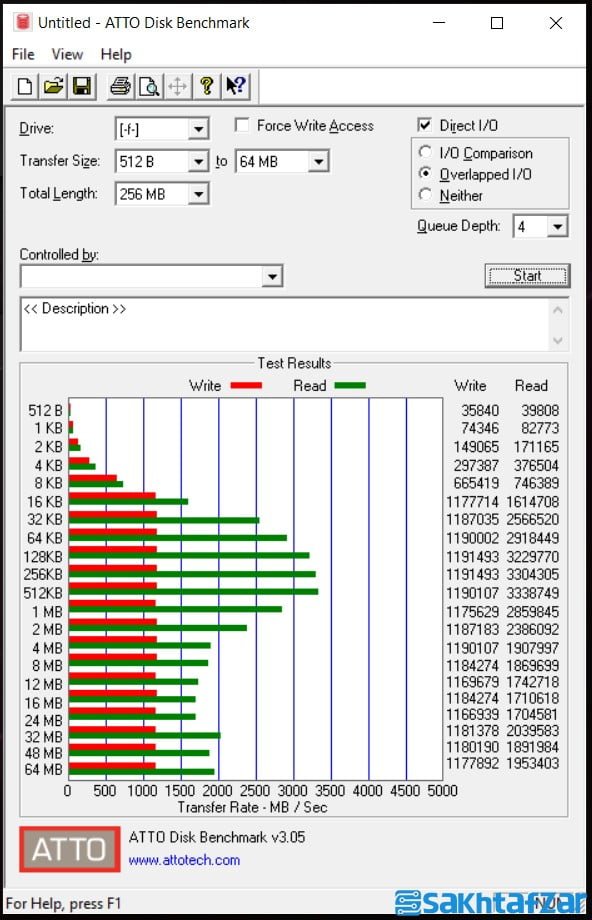
Task: Open the Controlled by dropdown
Action: [x=272, y=276]
